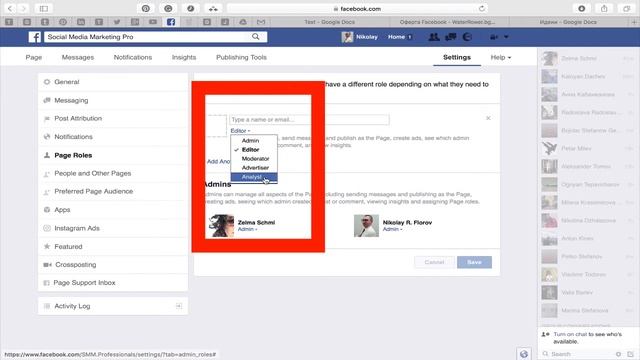The image size is (640, 360).
Task: Select the pinned Facebook tab icon
Action: (x=171, y=22)
